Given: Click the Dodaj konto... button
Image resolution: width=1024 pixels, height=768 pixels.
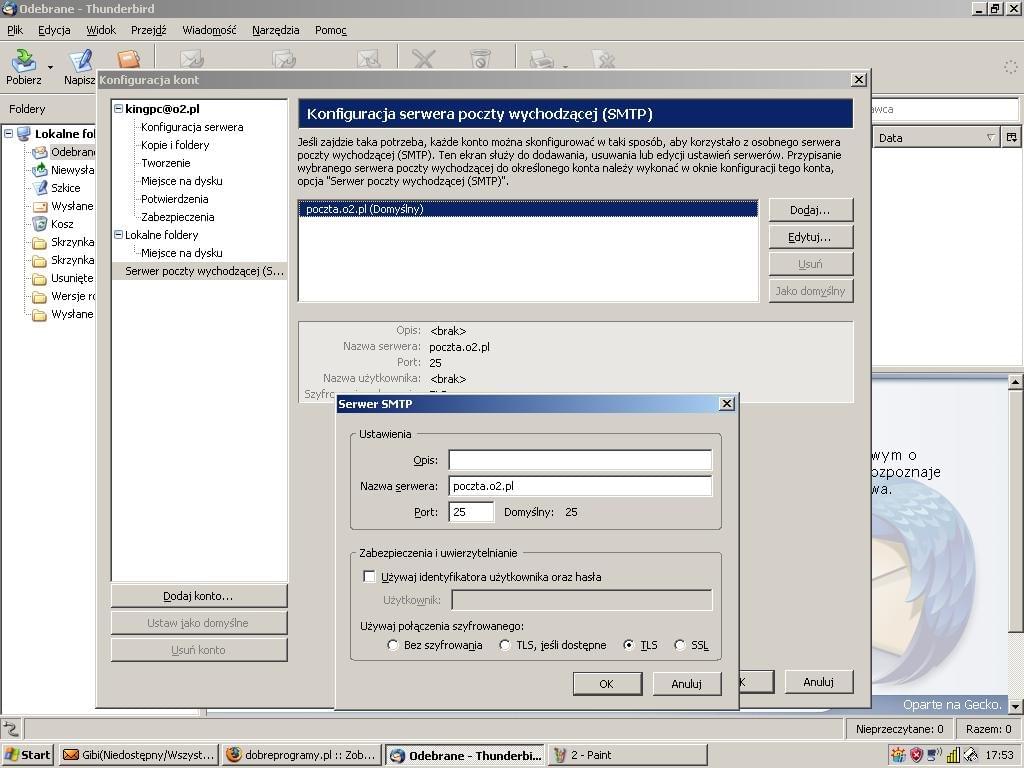Looking at the screenshot, I should [x=198, y=596].
